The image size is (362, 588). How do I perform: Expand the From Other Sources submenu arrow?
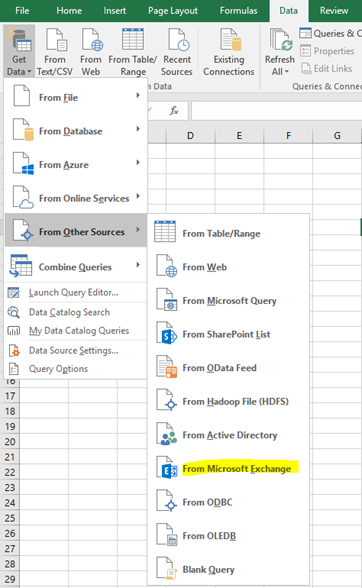click(138, 230)
